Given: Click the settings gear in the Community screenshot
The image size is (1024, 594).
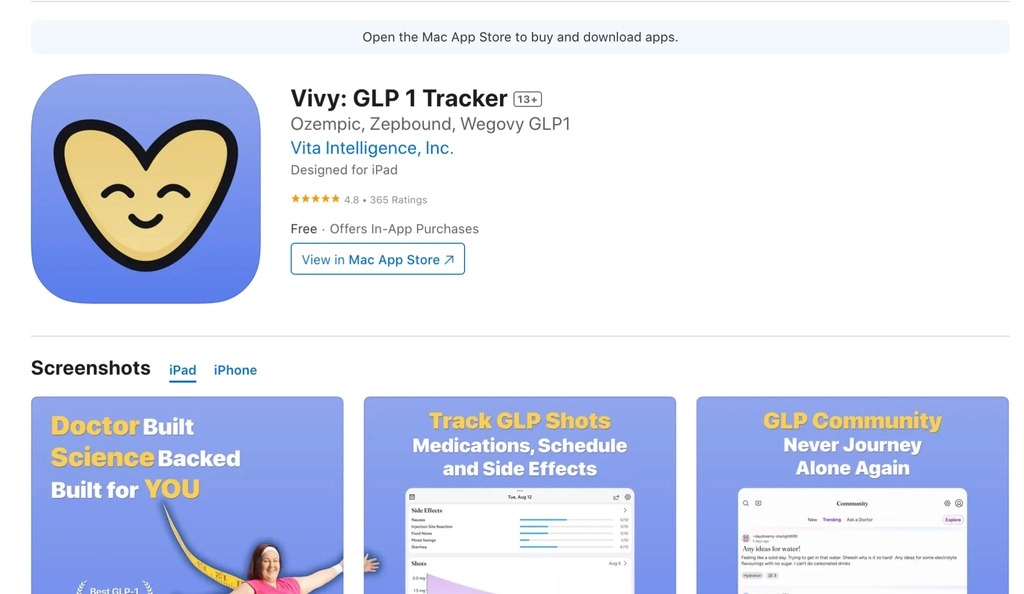Looking at the screenshot, I should 947,503.
